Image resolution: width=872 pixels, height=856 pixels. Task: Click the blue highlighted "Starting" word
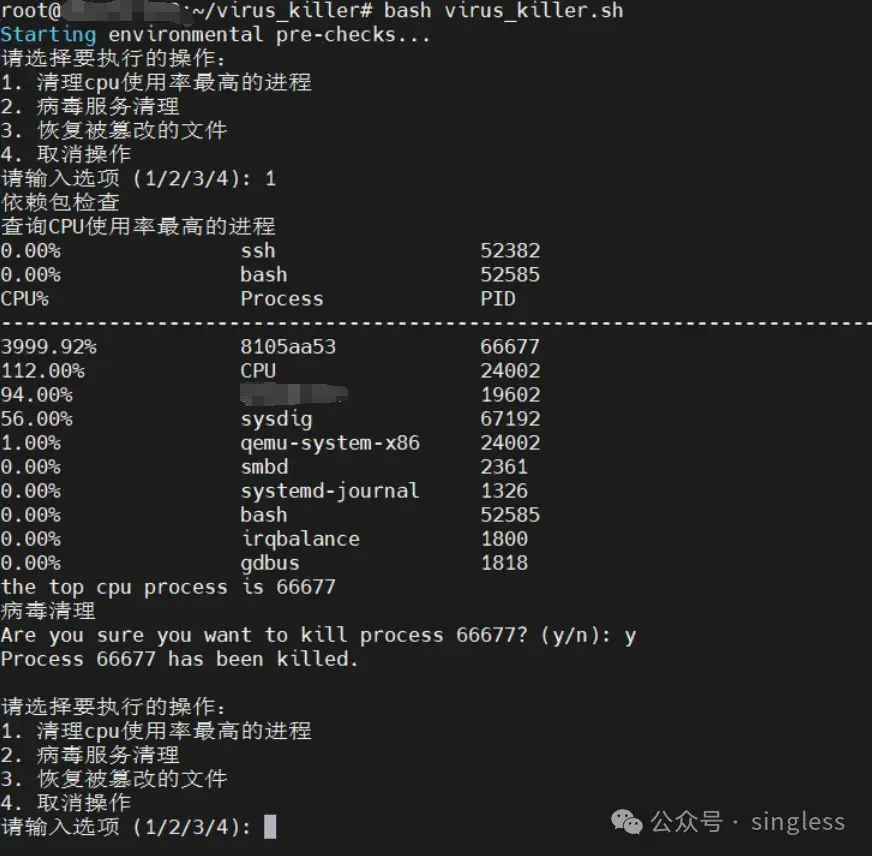[x=48, y=35]
